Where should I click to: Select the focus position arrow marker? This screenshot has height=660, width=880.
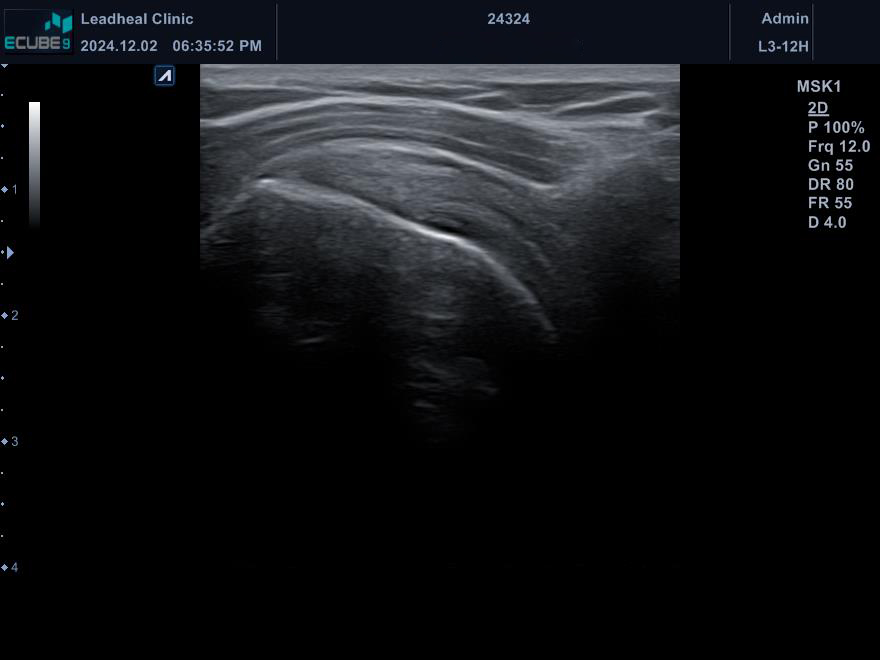[10, 253]
